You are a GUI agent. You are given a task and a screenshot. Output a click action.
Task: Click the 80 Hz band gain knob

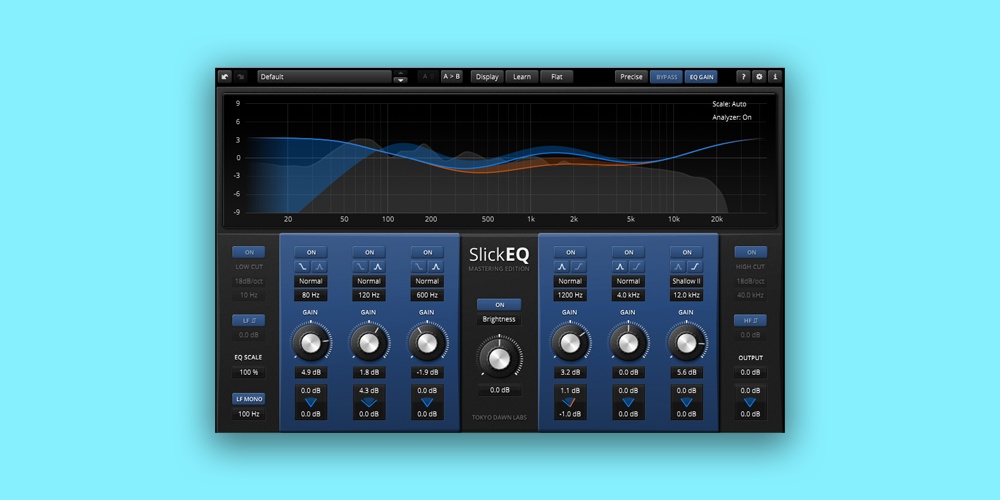(x=310, y=343)
